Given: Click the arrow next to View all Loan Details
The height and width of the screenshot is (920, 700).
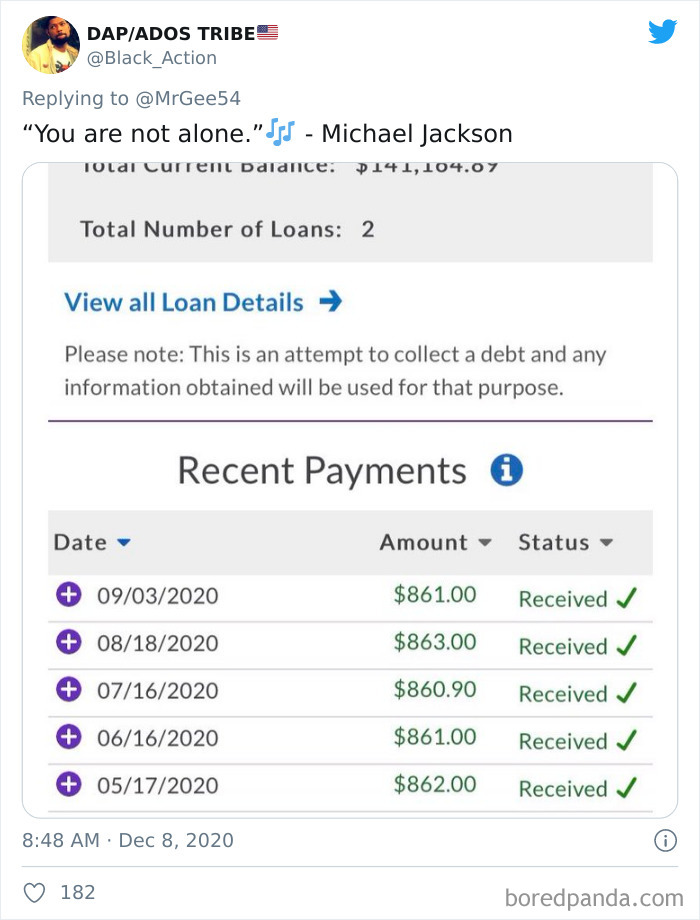Looking at the screenshot, I should point(331,302).
